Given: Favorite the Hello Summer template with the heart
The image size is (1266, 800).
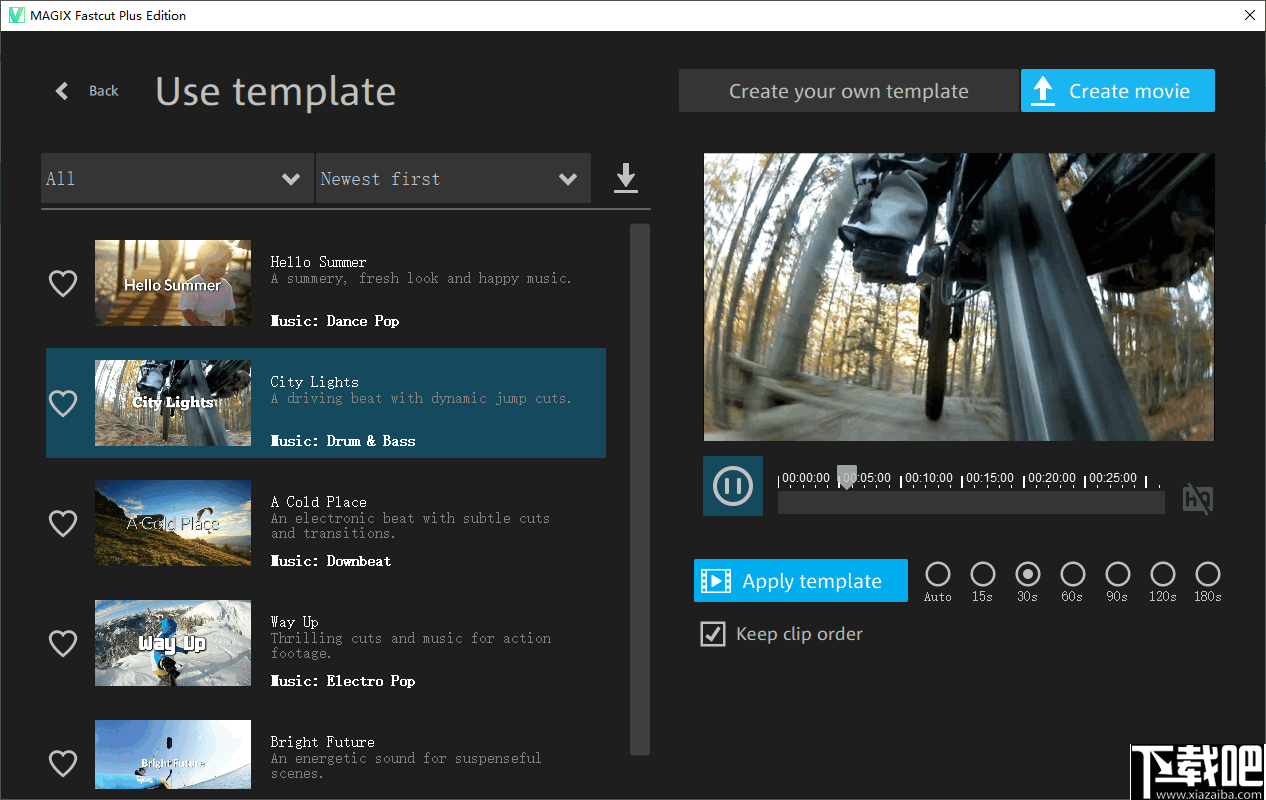Looking at the screenshot, I should coord(63,283).
